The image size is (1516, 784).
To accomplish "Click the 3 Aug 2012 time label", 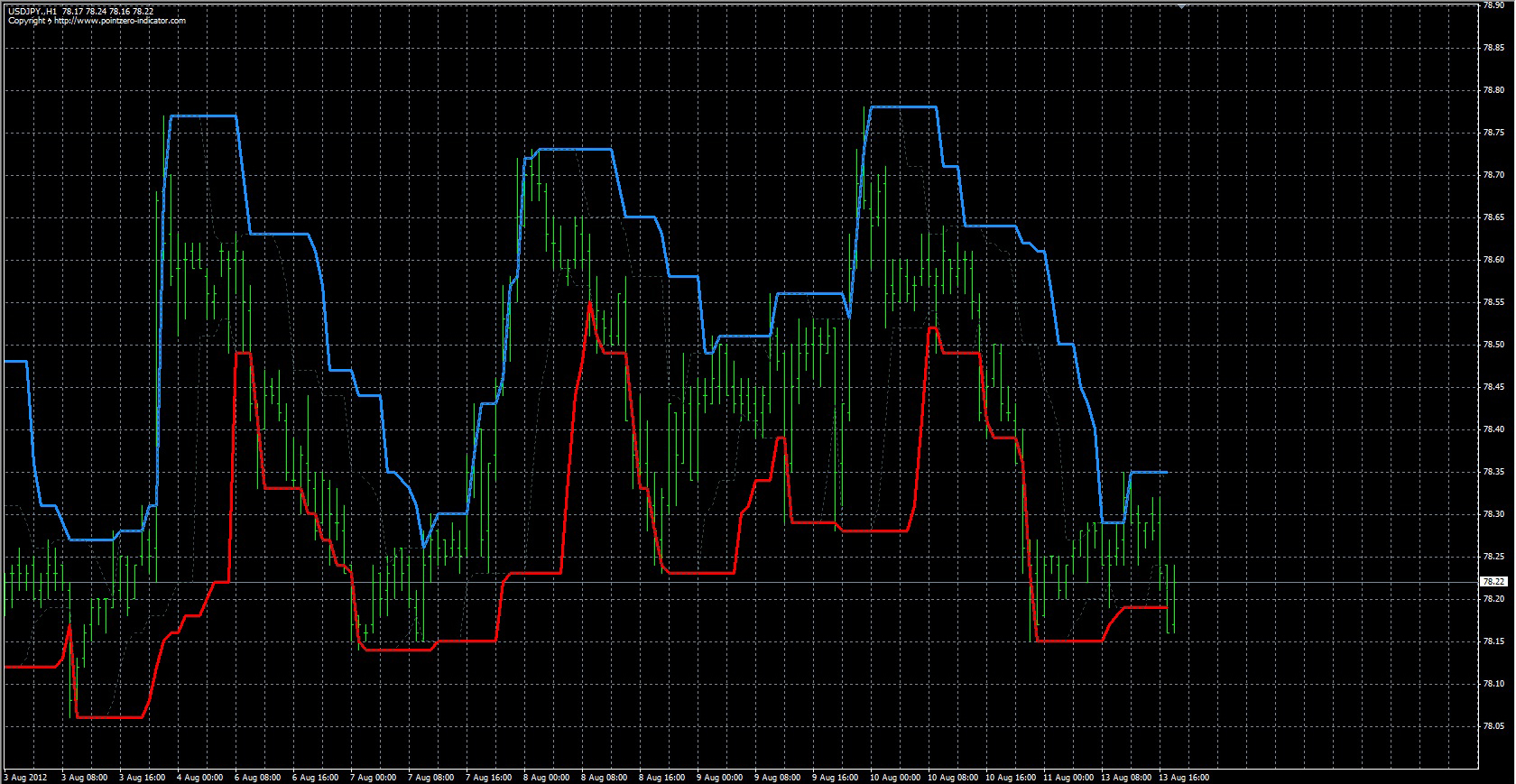I will click(26, 777).
